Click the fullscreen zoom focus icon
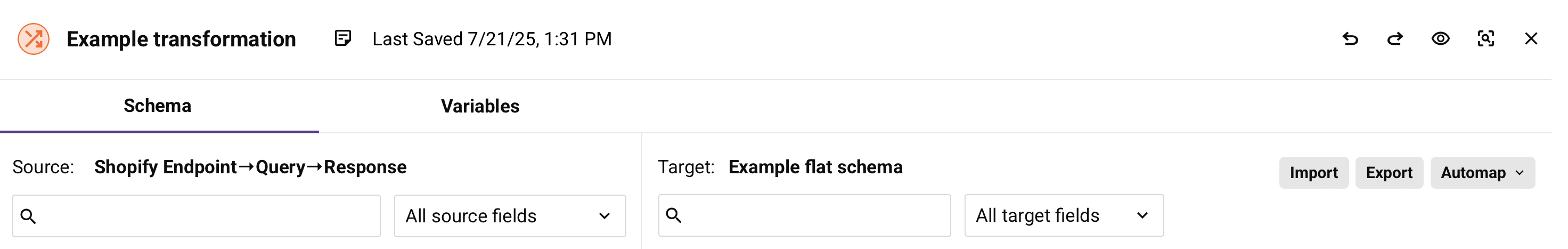1568x249 pixels. (1485, 39)
